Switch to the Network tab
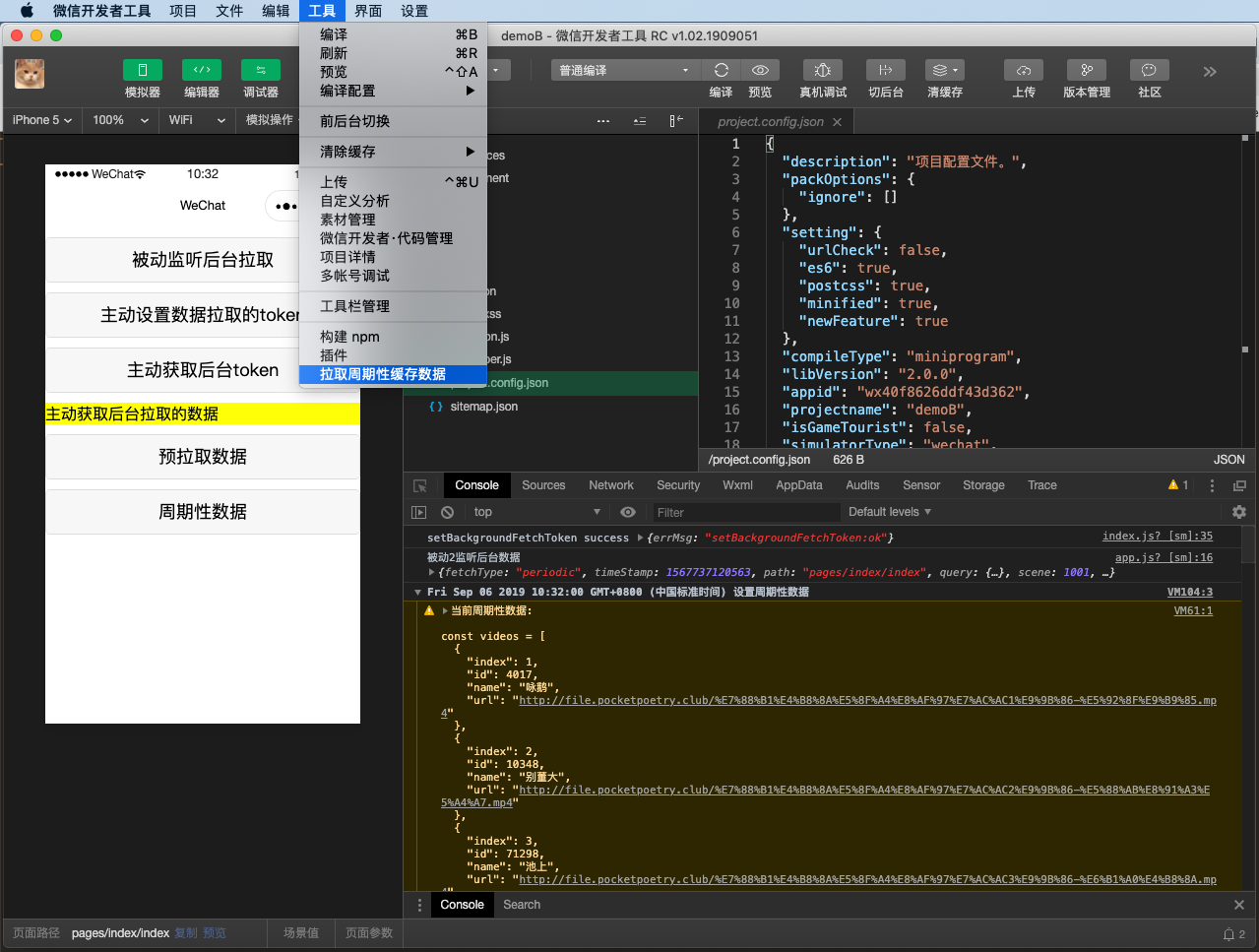1259x952 pixels. tap(610, 485)
